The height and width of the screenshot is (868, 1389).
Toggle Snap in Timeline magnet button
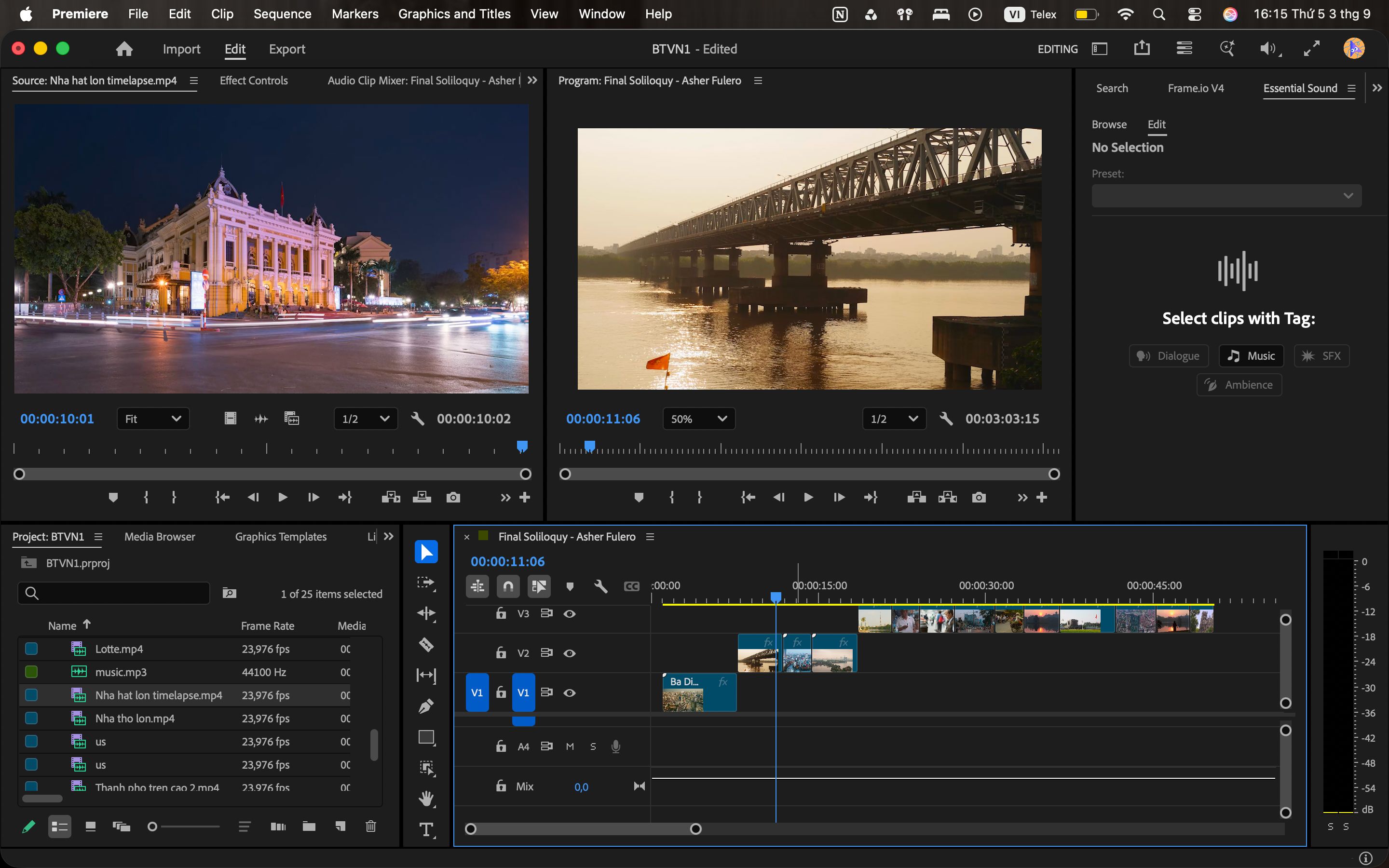[x=508, y=586]
